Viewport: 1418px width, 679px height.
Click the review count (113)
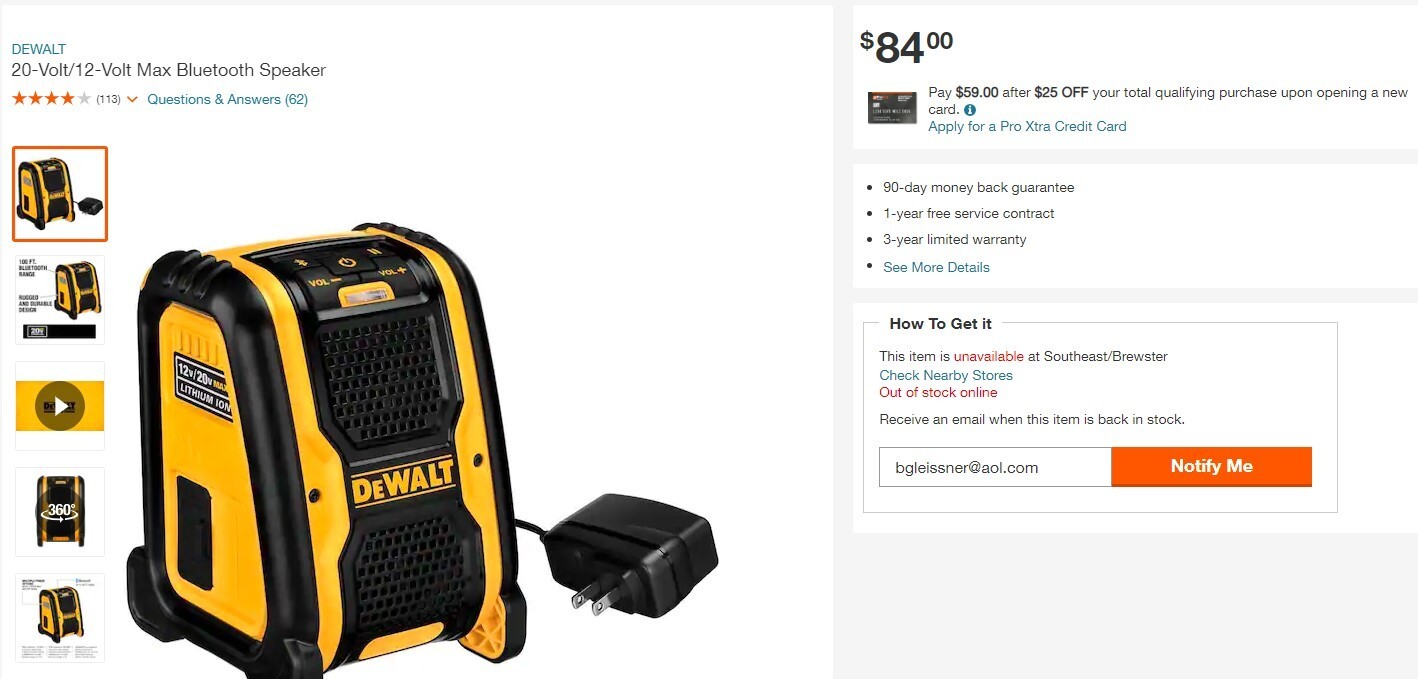point(108,99)
